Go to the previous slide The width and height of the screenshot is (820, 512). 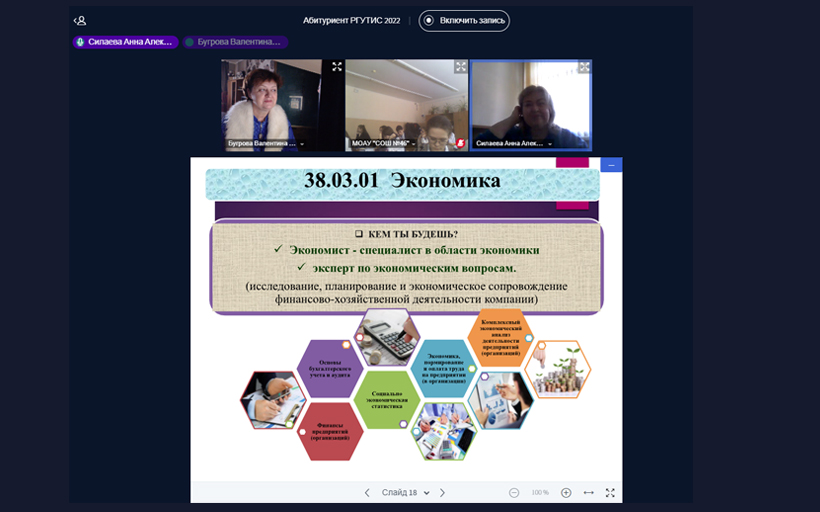click(367, 493)
